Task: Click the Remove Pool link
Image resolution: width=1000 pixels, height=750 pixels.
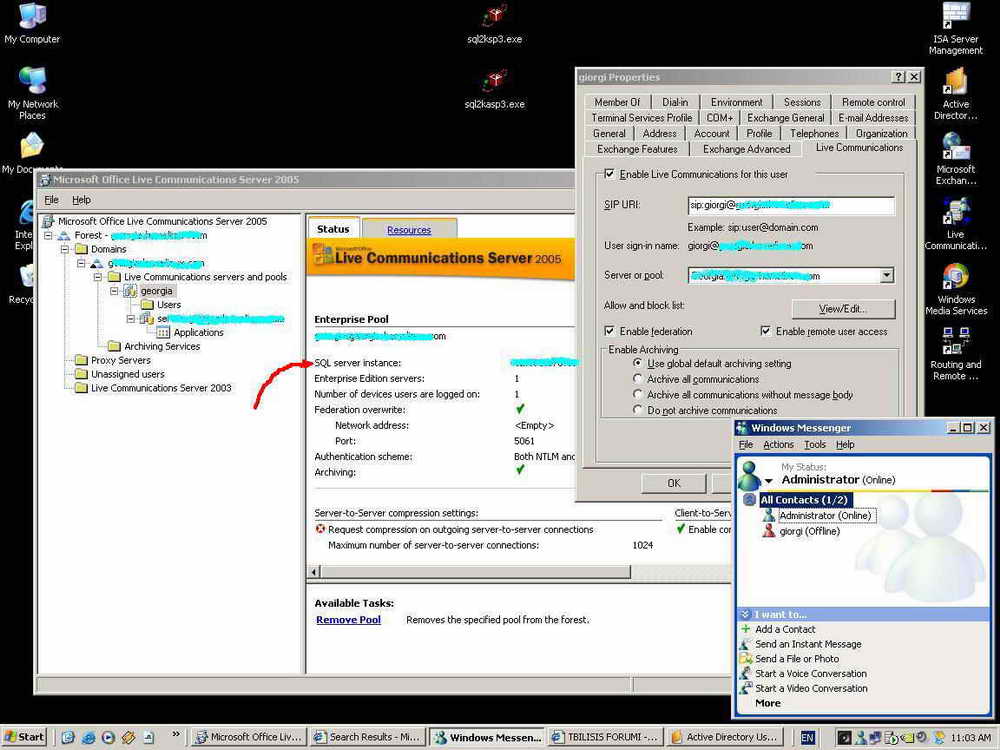Action: [x=348, y=619]
